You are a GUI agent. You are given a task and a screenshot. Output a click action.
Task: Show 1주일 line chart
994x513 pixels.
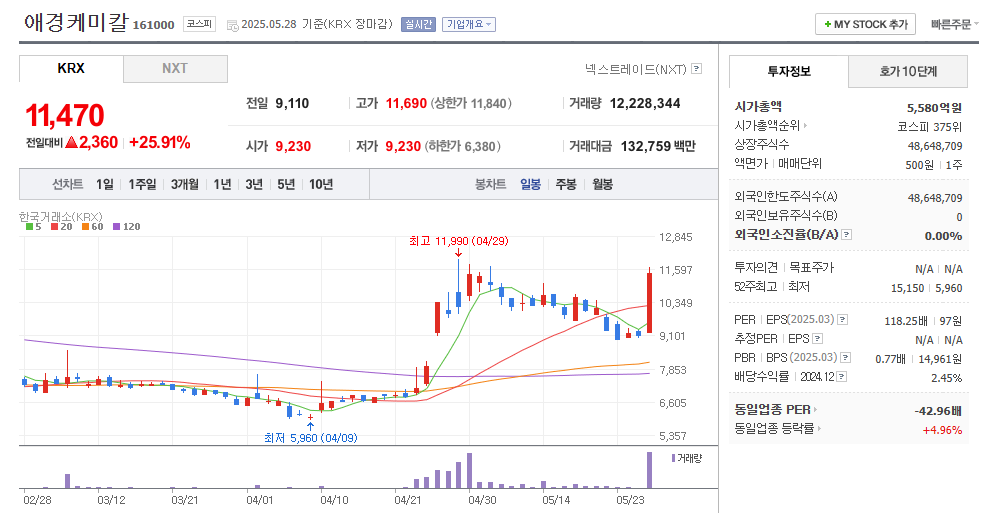tap(142, 185)
